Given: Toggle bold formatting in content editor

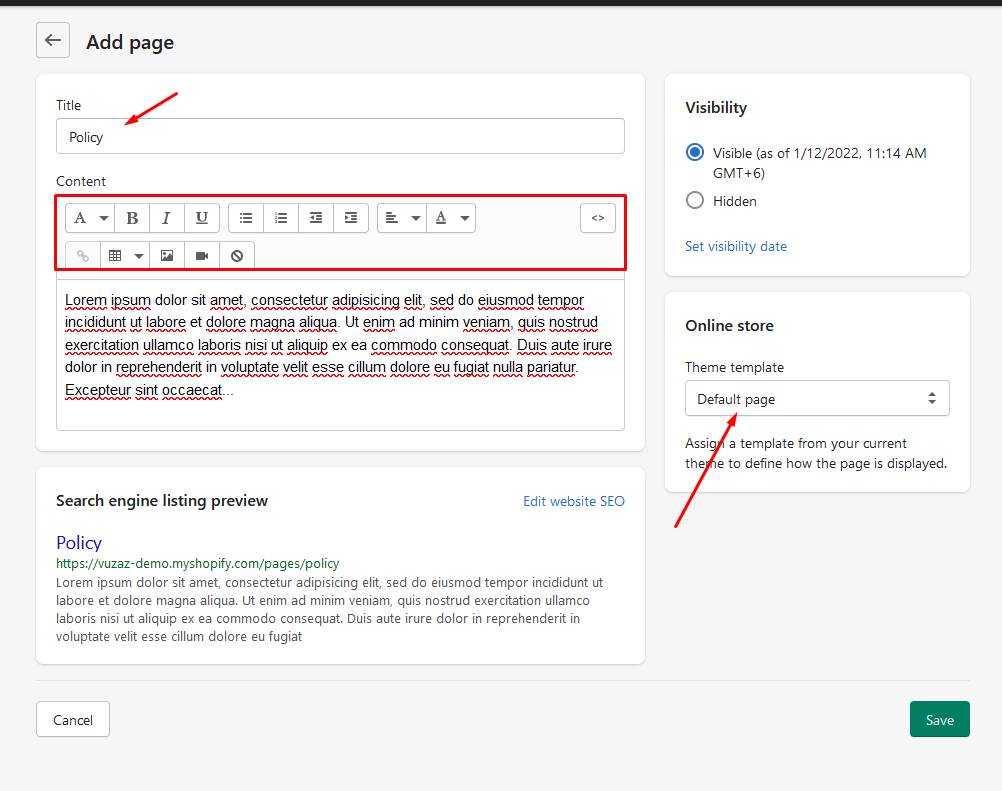Looking at the screenshot, I should [132, 218].
